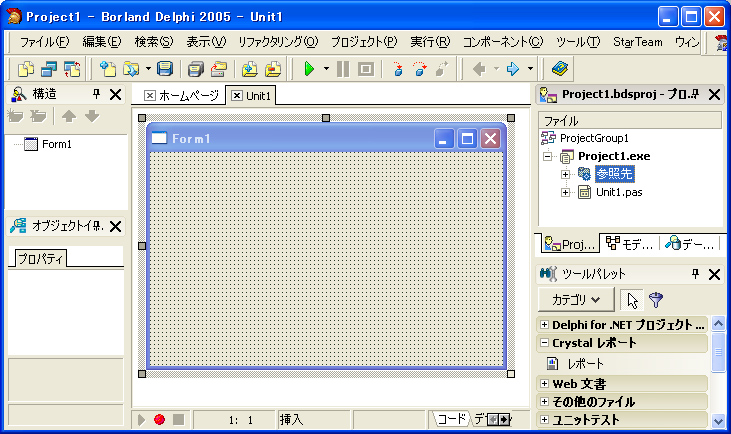Screen dimensions: 731x434
Task: Expand Delphi for .NET プロジェクト category
Action: [544, 324]
